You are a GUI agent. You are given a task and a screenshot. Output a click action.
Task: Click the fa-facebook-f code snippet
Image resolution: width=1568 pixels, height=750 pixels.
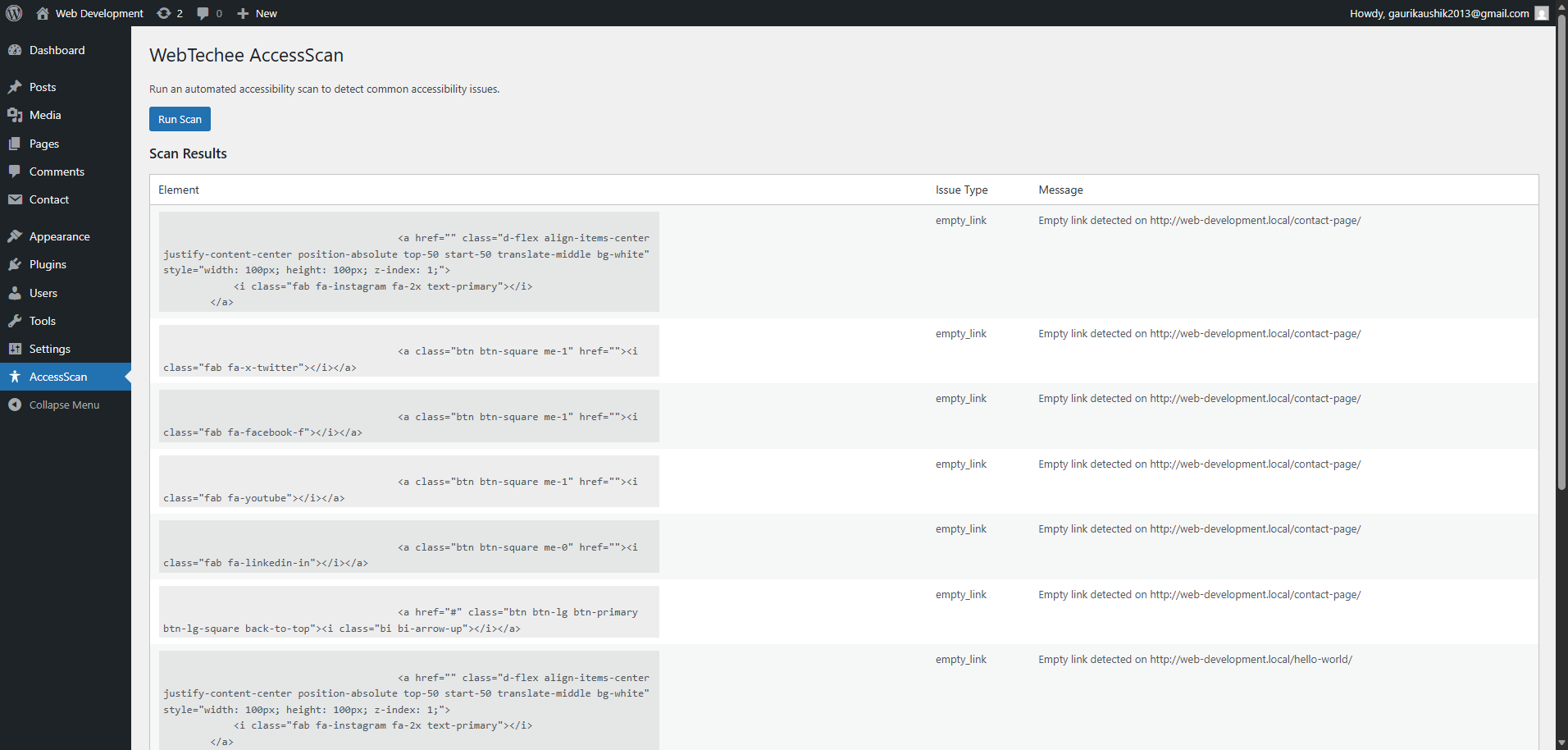pyautogui.click(x=409, y=416)
